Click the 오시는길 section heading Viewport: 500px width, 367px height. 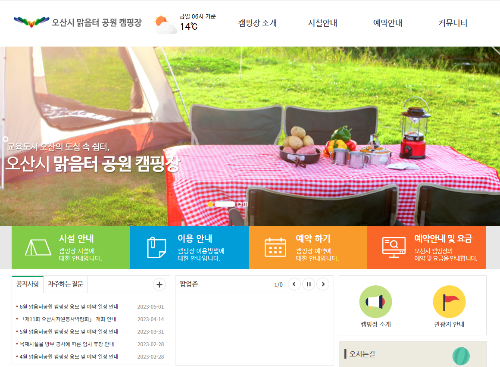coord(362,354)
